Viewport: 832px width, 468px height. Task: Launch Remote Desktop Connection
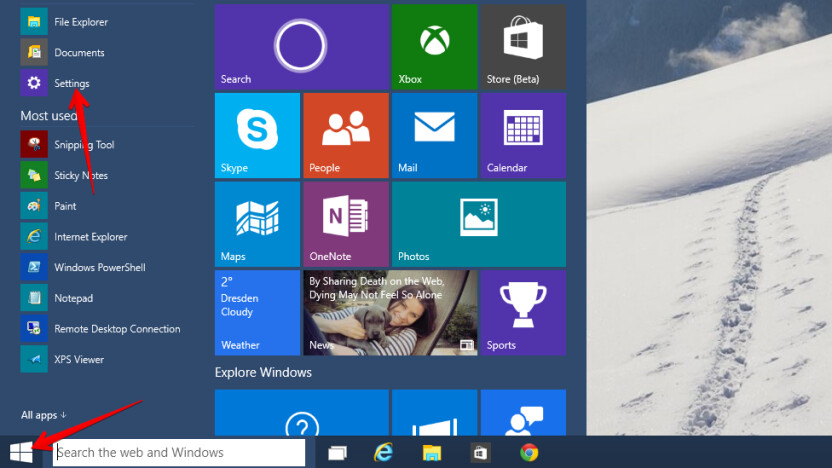[x=101, y=329]
